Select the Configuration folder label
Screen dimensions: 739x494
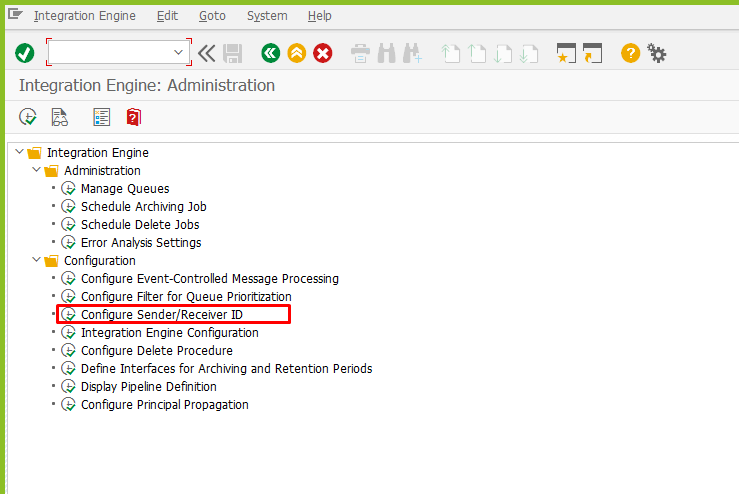pyautogui.click(x=100, y=261)
